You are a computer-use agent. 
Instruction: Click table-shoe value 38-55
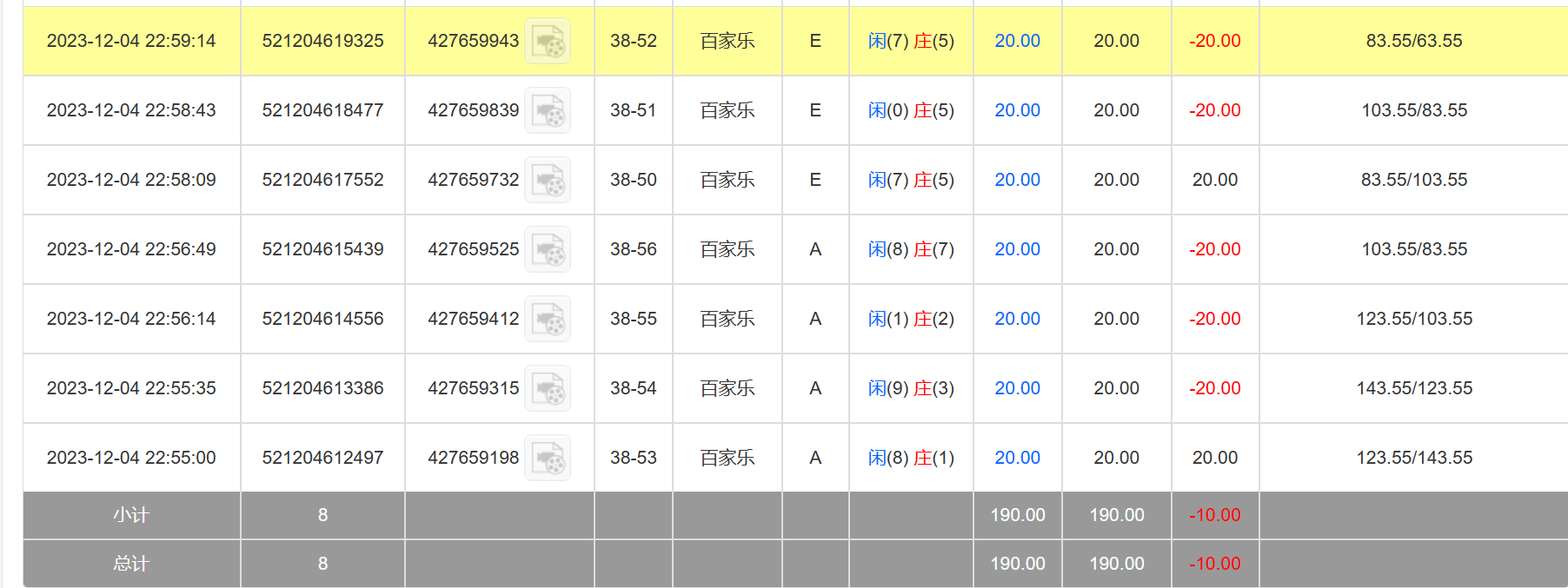[633, 319]
